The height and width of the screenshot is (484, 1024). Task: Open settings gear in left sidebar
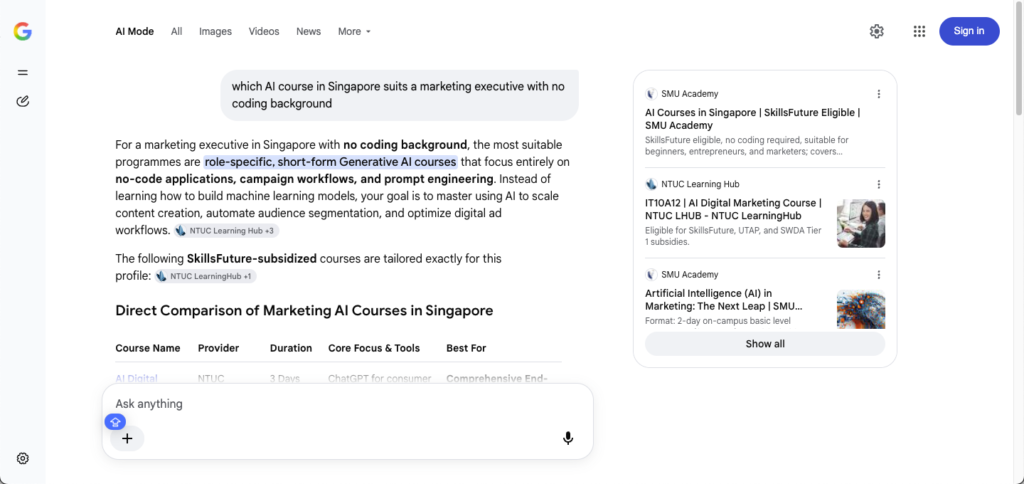[23, 459]
